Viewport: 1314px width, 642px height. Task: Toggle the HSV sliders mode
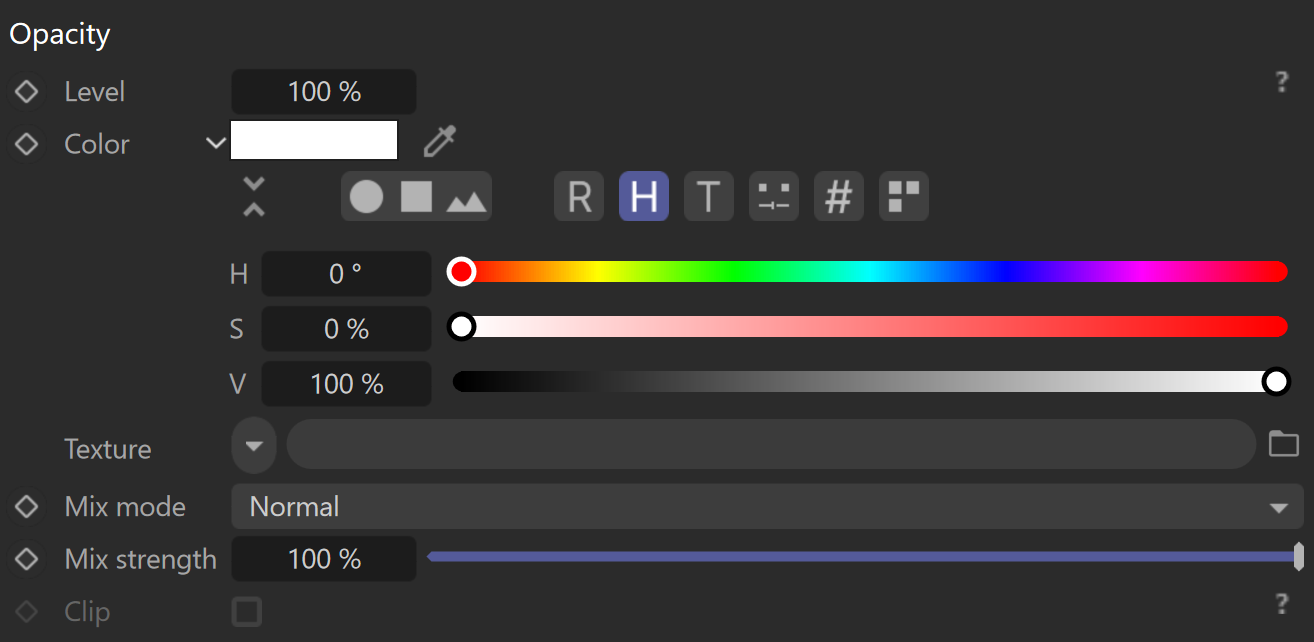(x=644, y=196)
